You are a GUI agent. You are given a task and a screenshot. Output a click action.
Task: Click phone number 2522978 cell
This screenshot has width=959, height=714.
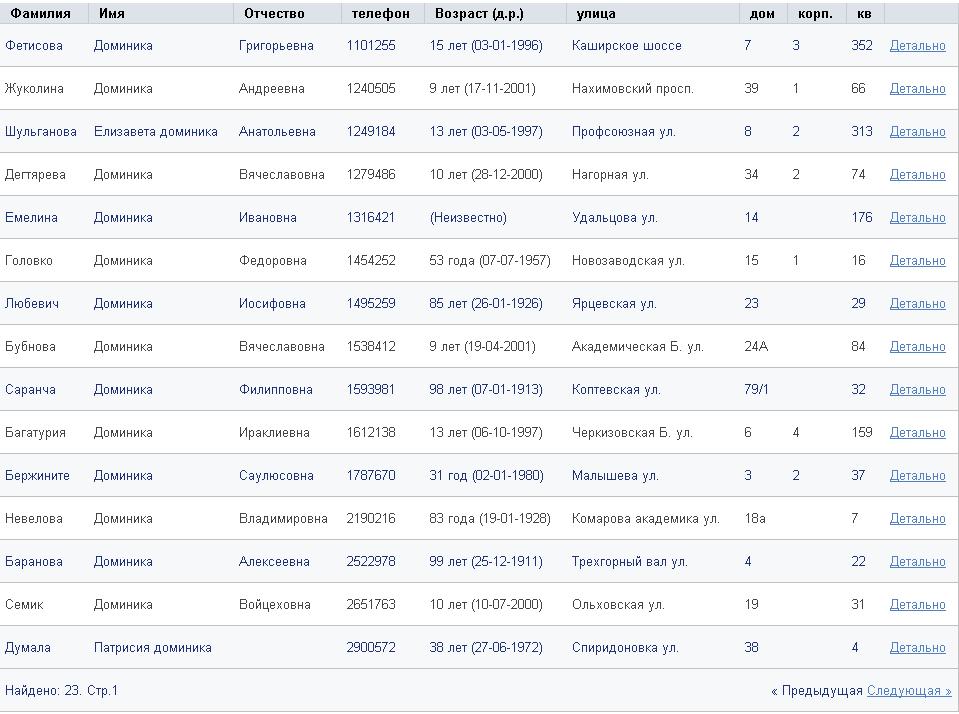coord(371,562)
